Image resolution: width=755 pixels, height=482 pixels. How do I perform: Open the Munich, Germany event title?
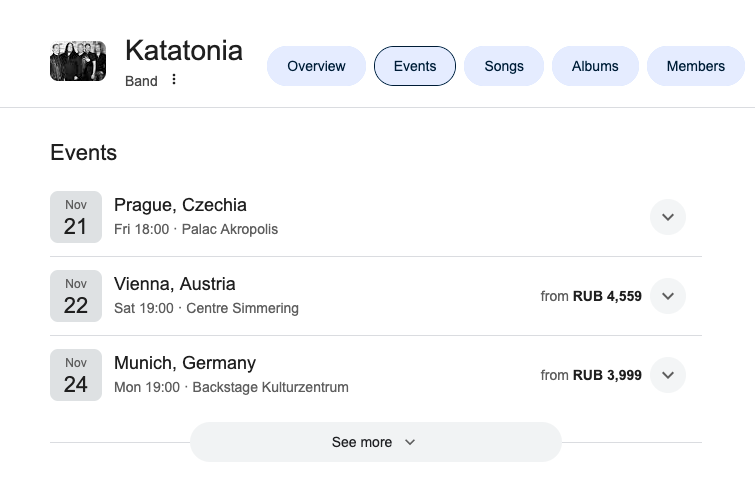pos(185,363)
